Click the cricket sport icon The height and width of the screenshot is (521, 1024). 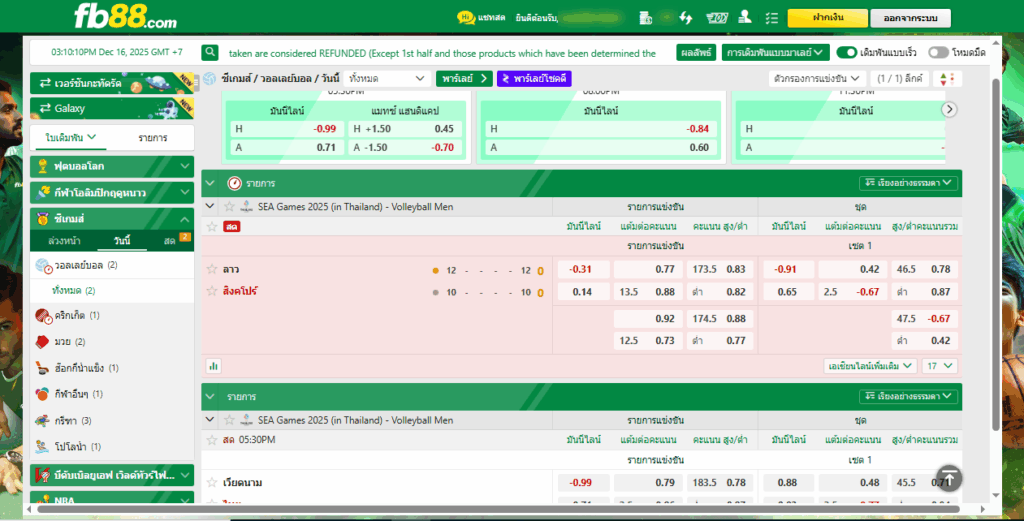pyautogui.click(x=43, y=316)
